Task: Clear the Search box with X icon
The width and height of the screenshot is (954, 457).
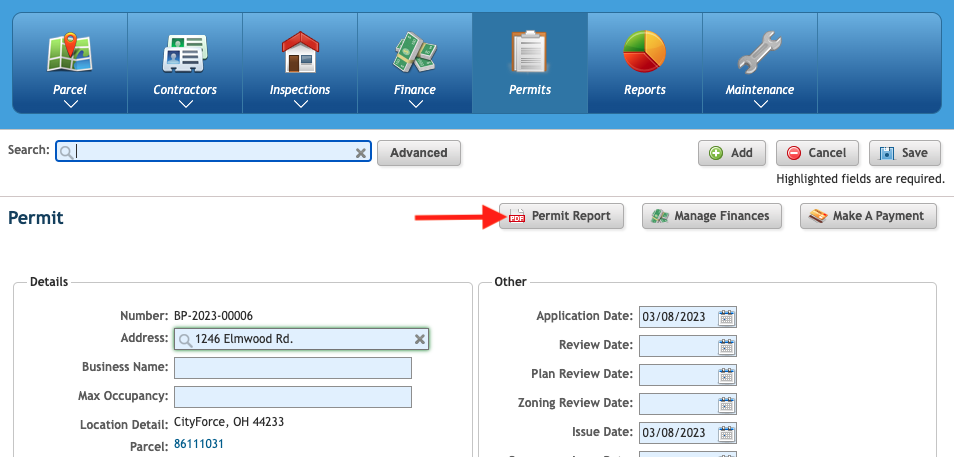Action: [361, 153]
